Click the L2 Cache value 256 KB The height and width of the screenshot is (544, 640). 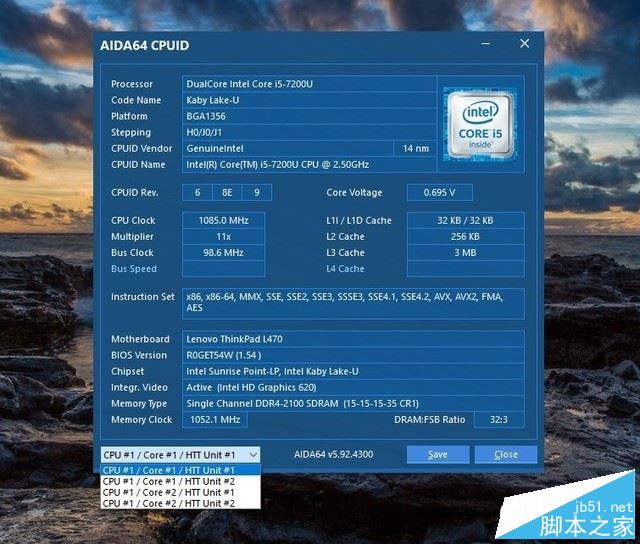click(465, 237)
